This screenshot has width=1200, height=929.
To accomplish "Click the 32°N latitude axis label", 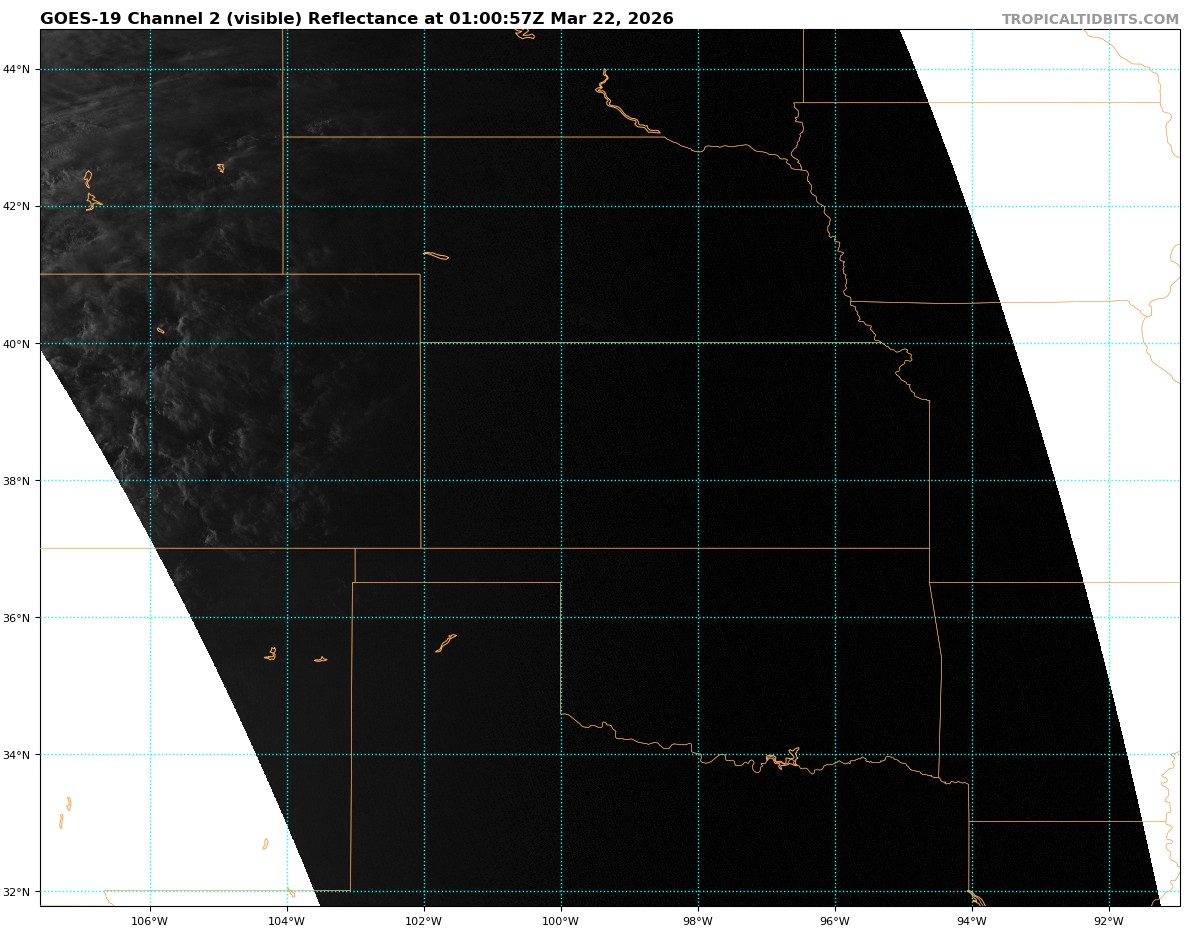I will (x=16, y=891).
